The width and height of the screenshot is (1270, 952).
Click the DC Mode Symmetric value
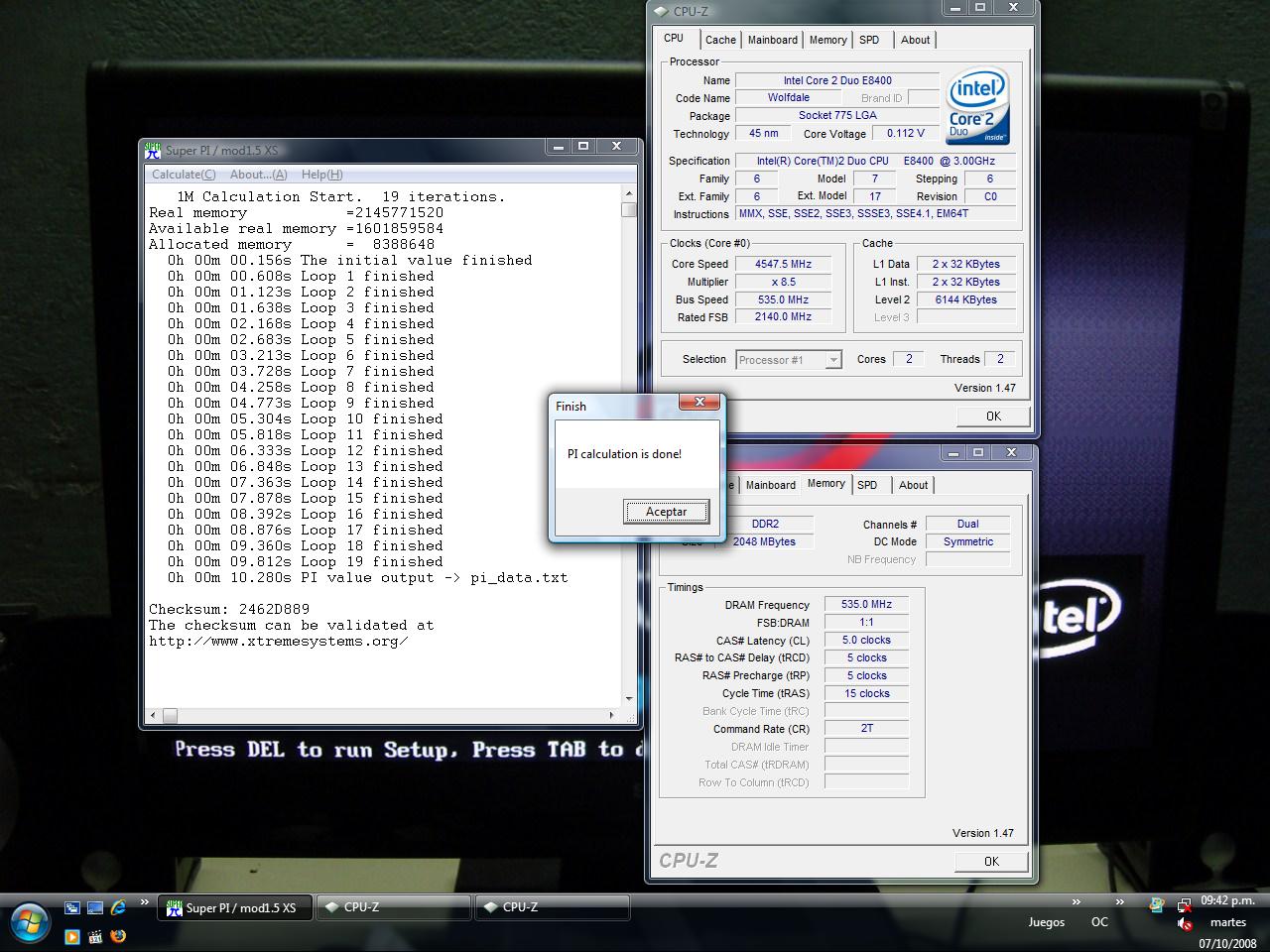[967, 541]
